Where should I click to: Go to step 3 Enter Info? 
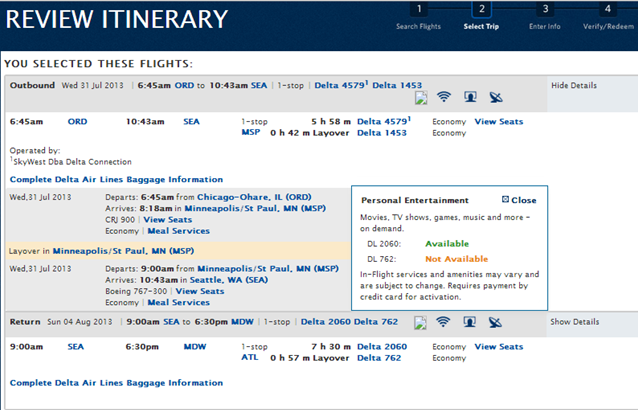[545, 17]
